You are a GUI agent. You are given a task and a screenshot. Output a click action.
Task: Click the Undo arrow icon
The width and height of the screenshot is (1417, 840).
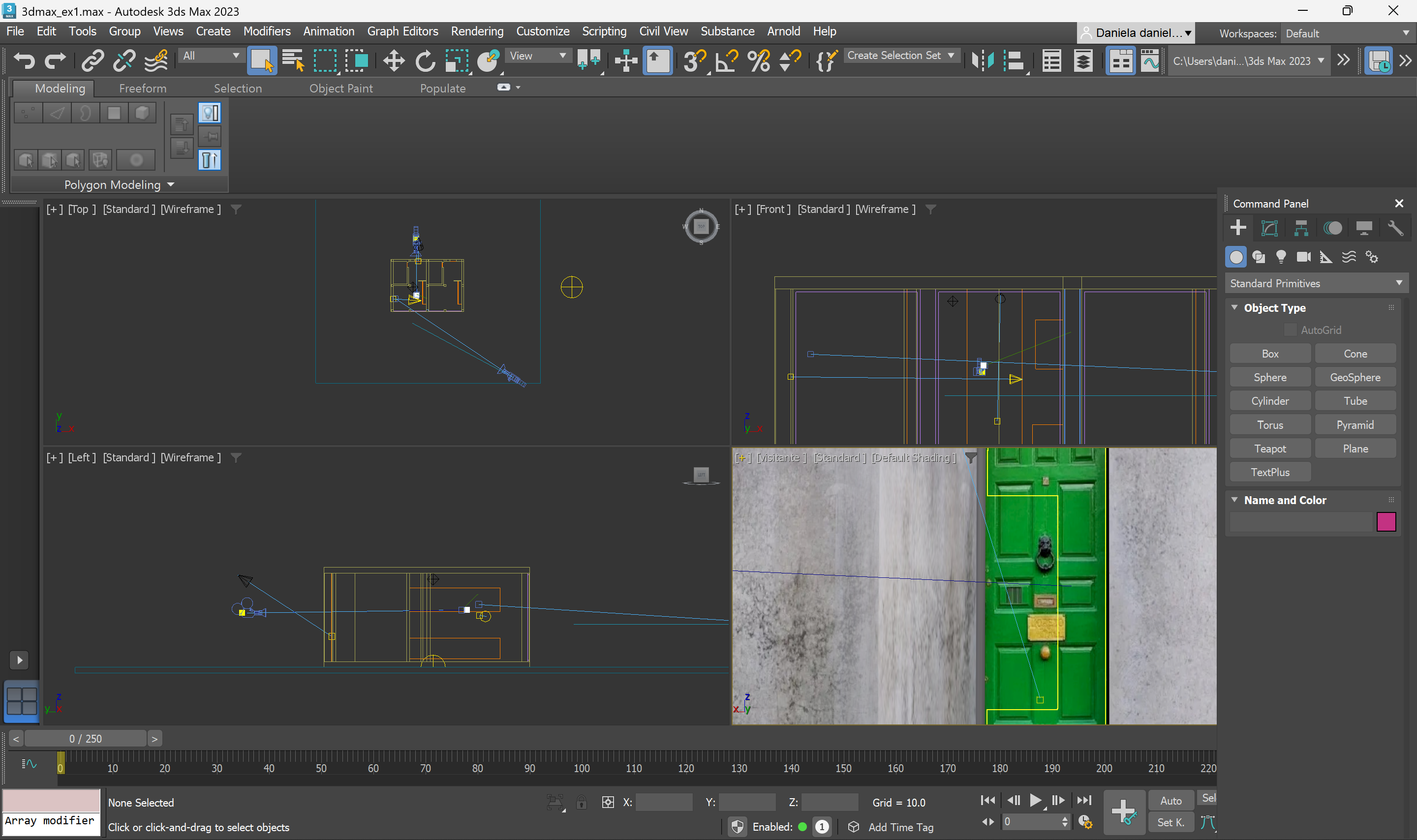(x=24, y=60)
